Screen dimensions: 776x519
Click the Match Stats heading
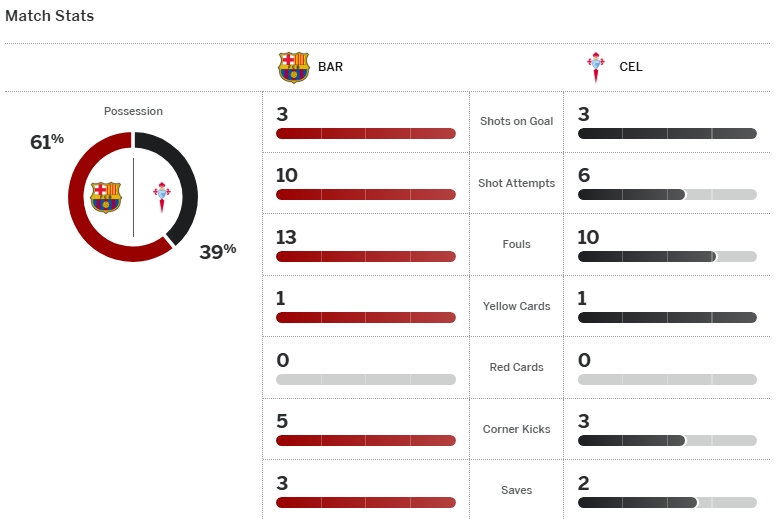[50, 16]
